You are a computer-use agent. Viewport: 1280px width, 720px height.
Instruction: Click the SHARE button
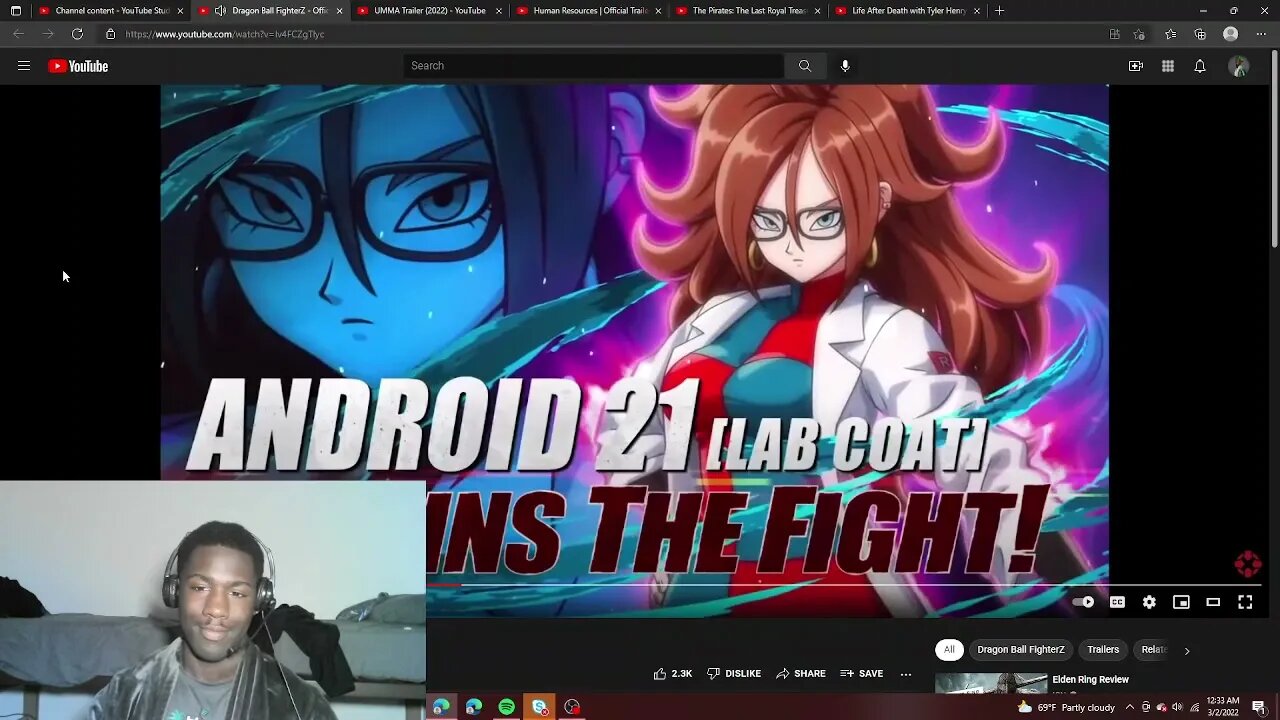coord(801,674)
